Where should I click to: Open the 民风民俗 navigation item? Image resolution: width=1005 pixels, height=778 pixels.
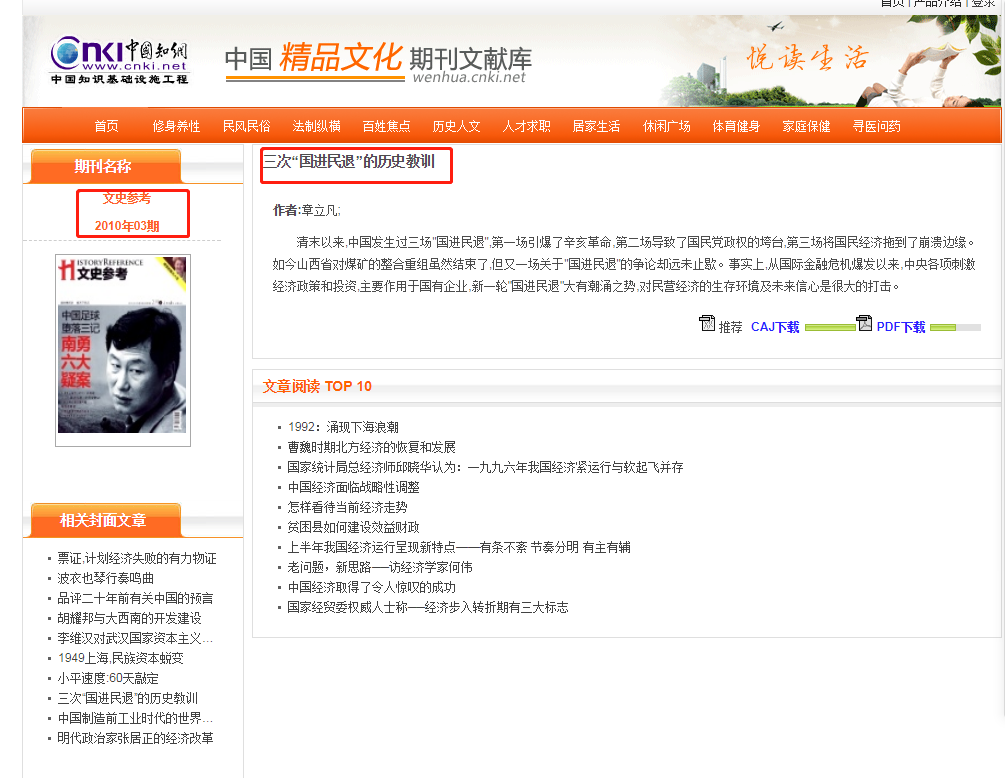(x=246, y=126)
